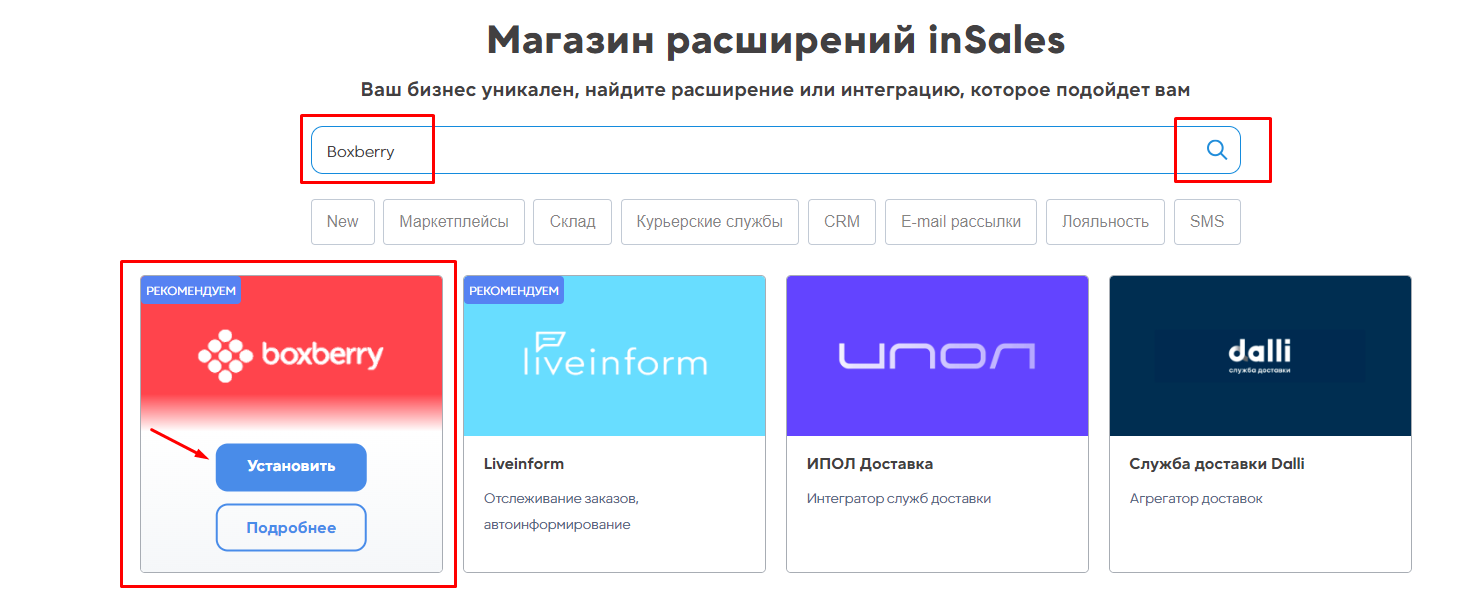Open the Dalli logo thumbnail
1477x601 pixels.
[1260, 356]
